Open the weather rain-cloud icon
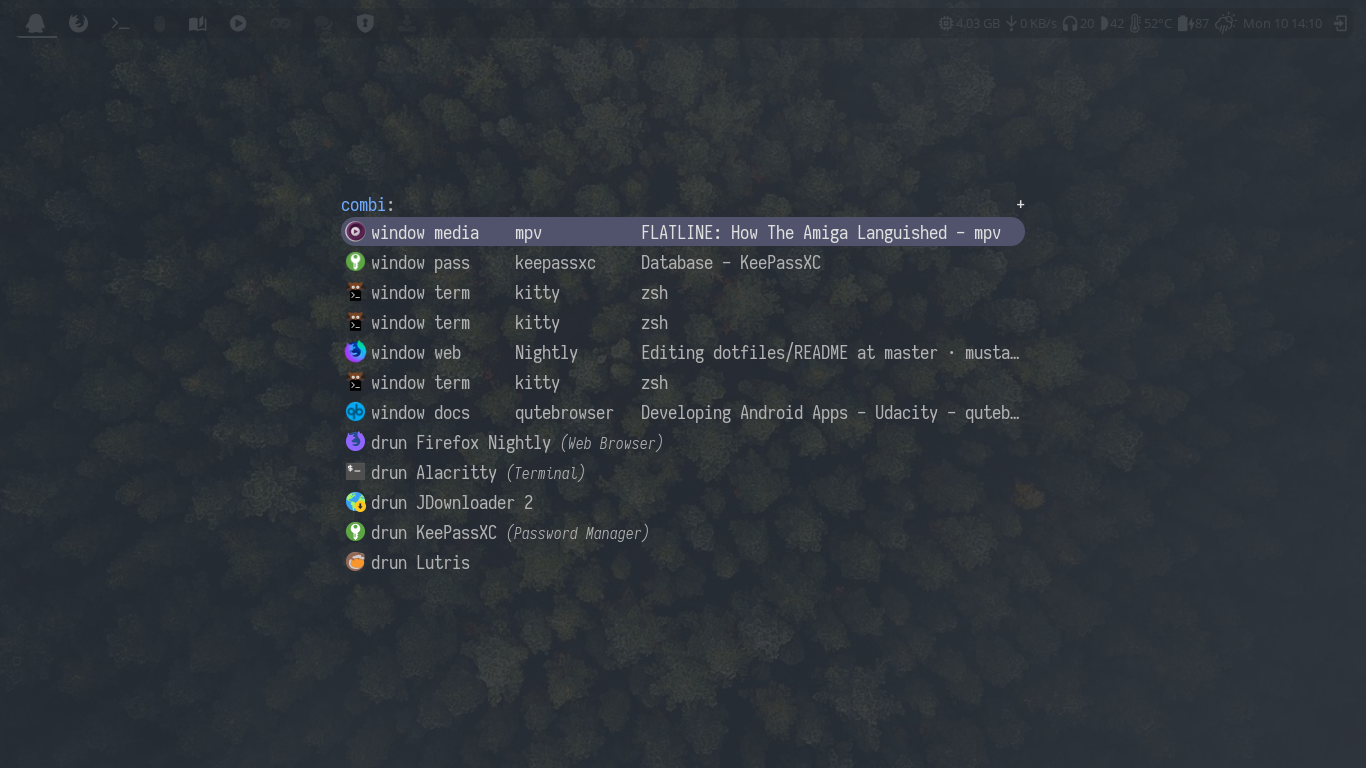This screenshot has width=1366, height=768. tap(1226, 23)
